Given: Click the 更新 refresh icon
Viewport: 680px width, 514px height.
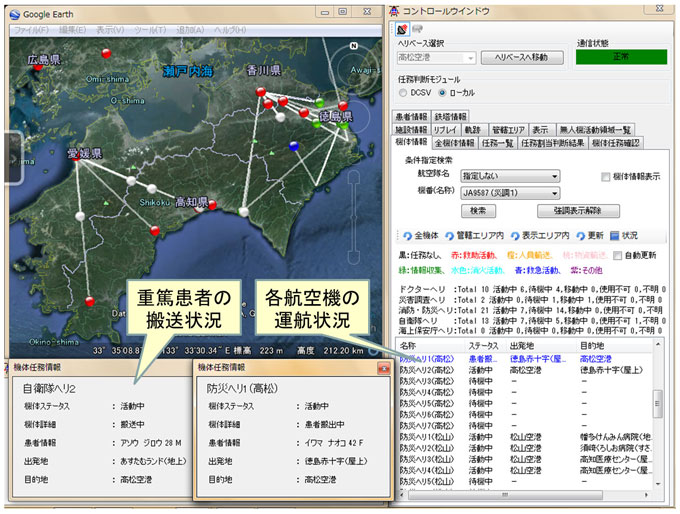Looking at the screenshot, I should coord(581,236).
